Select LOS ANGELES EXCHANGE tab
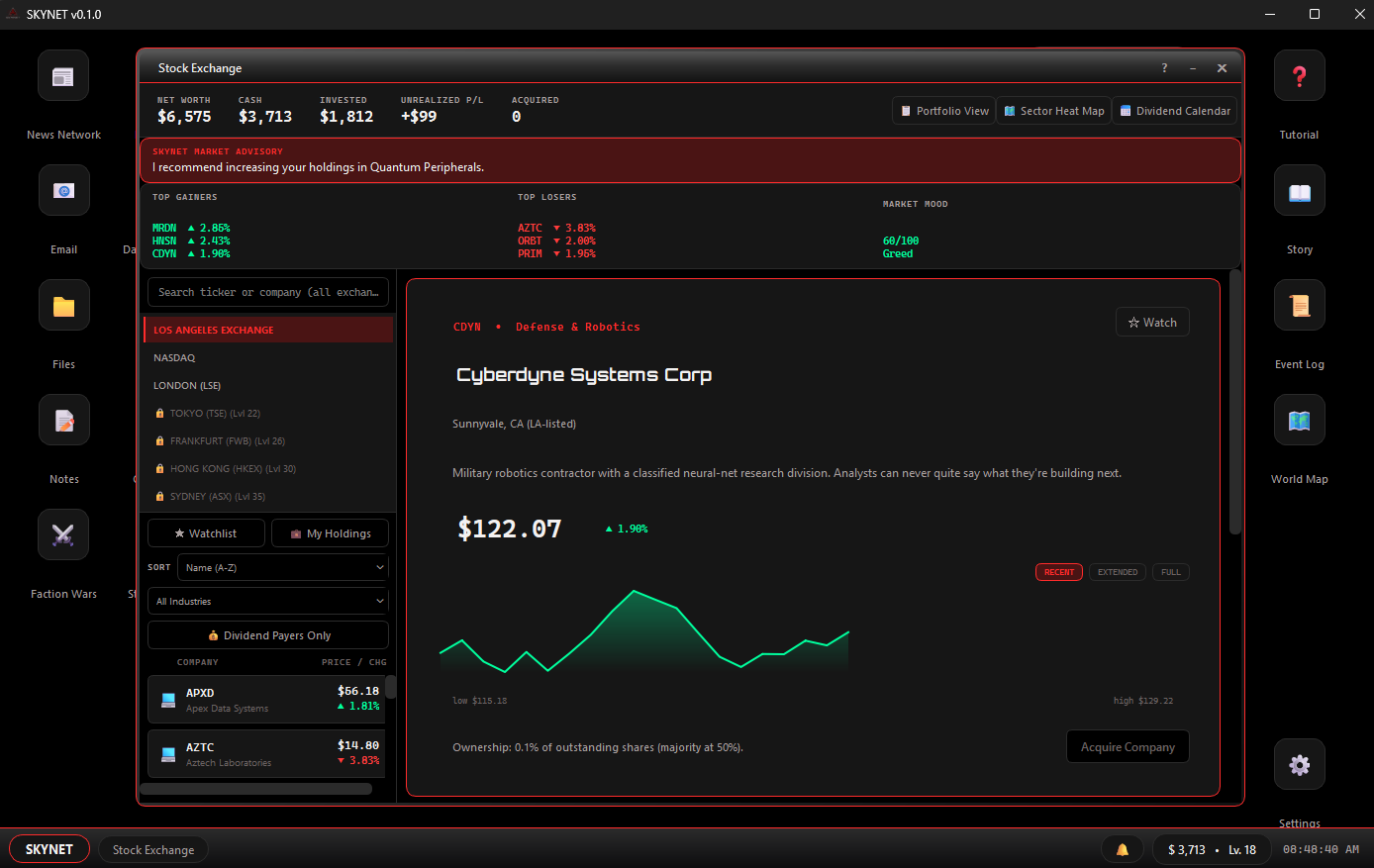1374x868 pixels. (x=268, y=330)
